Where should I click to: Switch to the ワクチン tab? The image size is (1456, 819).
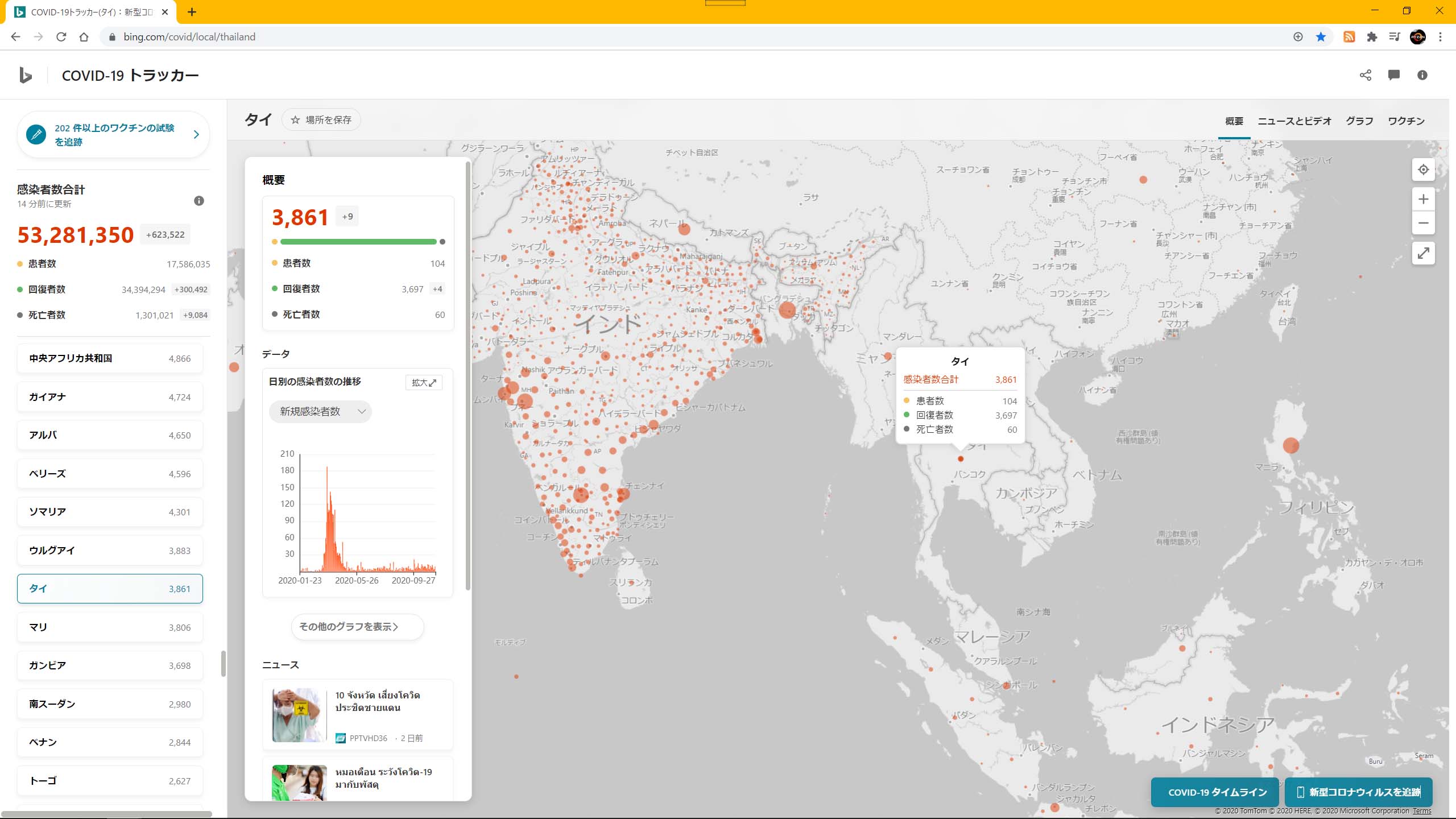[1406, 121]
